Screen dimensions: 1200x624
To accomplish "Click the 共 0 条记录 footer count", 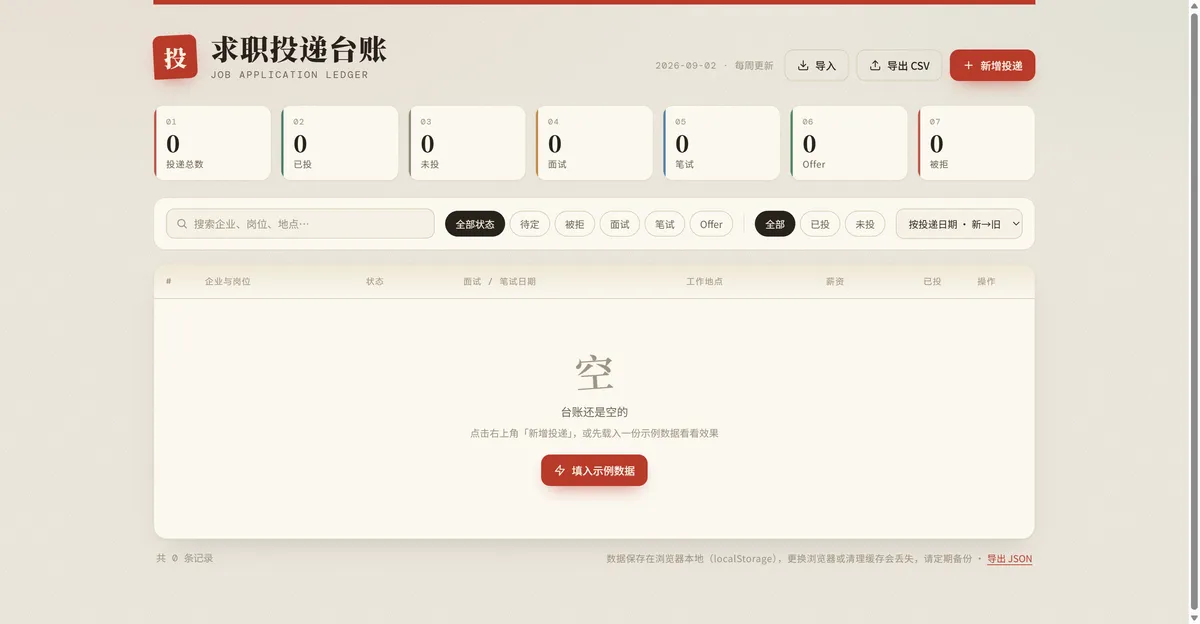I will (x=184, y=558).
